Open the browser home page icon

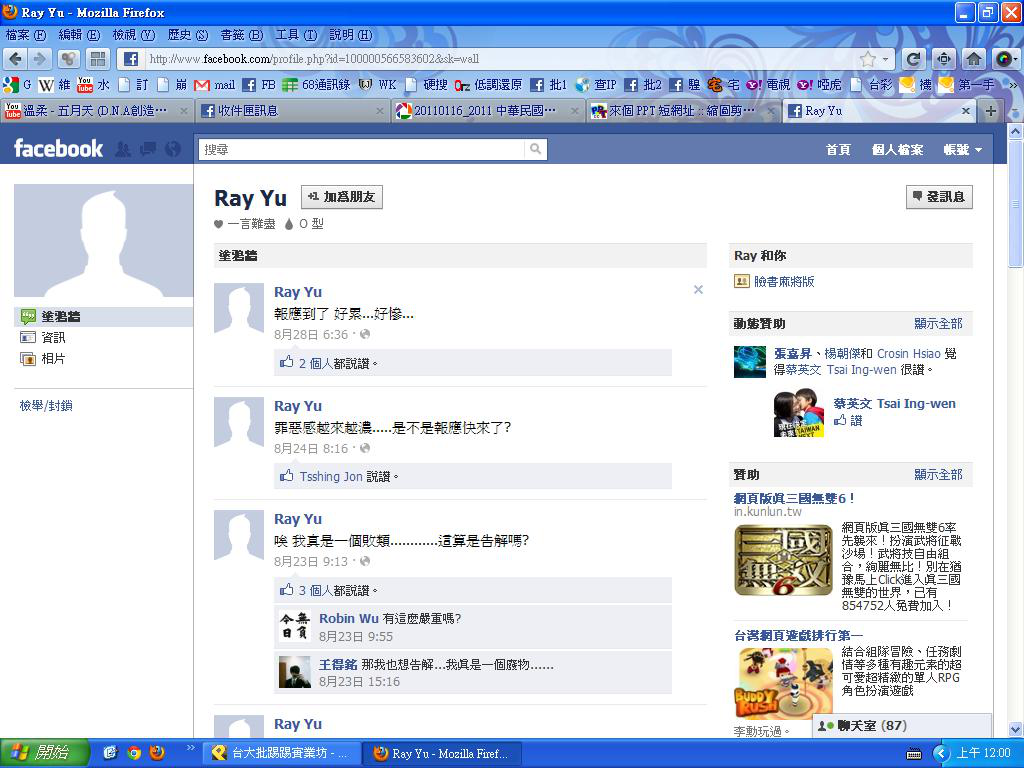click(974, 59)
